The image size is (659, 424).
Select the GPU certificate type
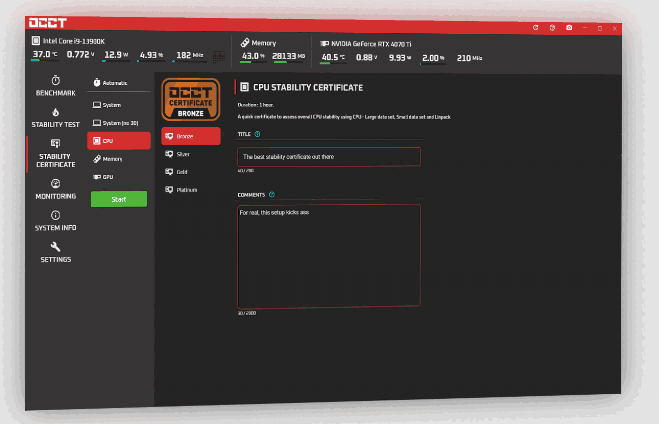119,177
